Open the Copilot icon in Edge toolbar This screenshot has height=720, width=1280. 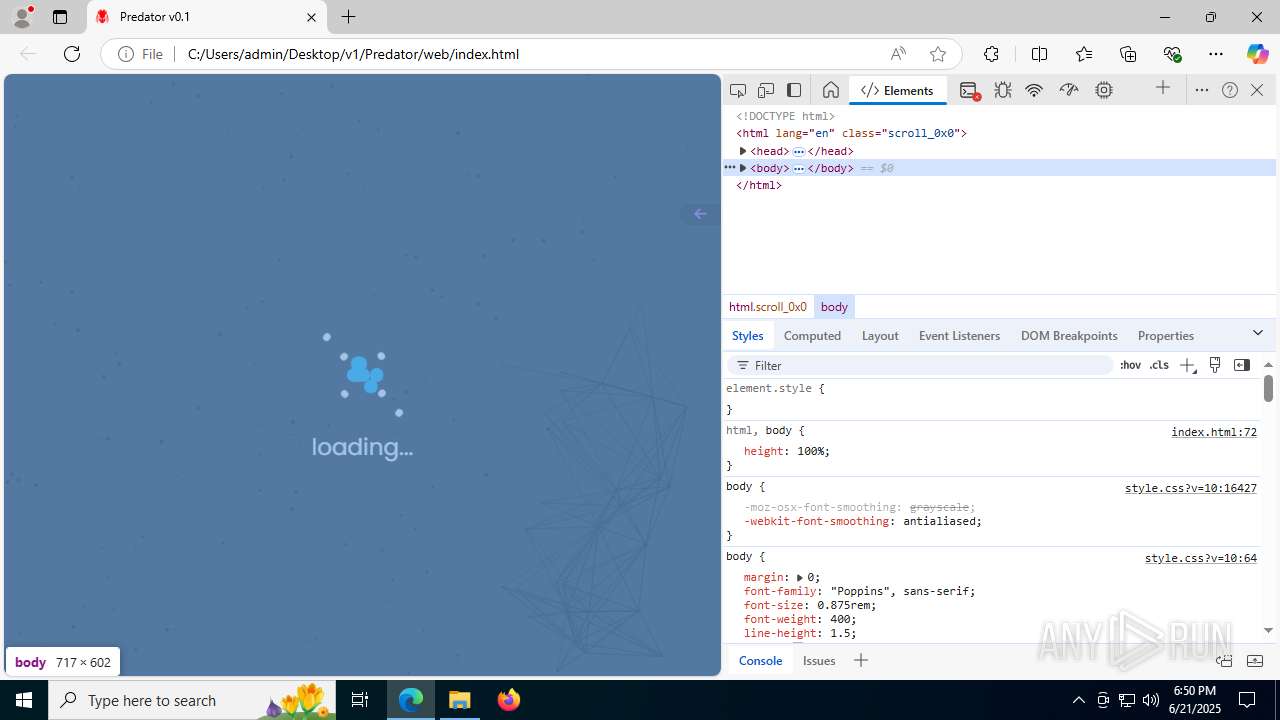tap(1257, 54)
